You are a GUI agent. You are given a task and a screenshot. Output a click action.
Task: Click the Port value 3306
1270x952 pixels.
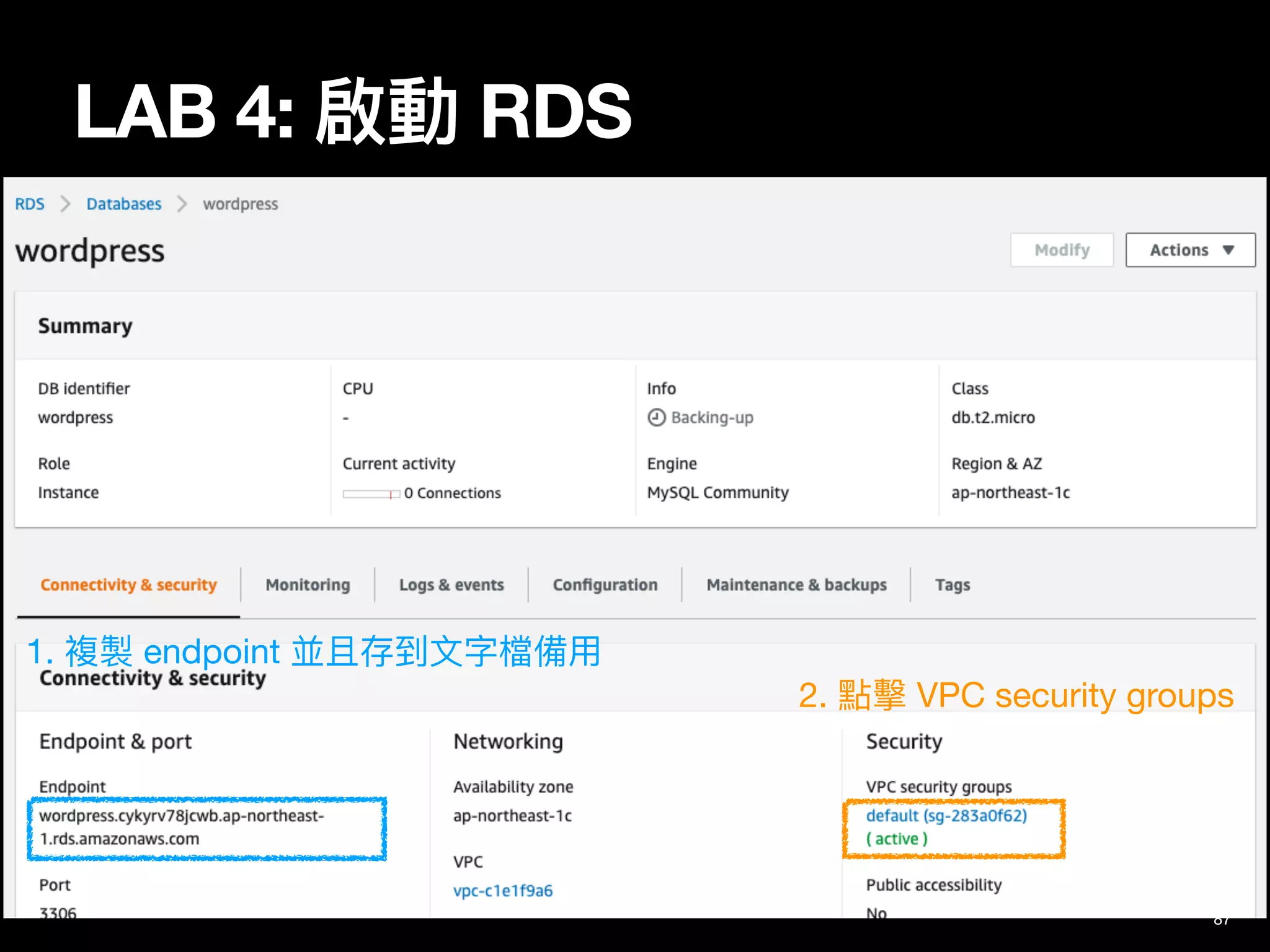[x=58, y=912]
